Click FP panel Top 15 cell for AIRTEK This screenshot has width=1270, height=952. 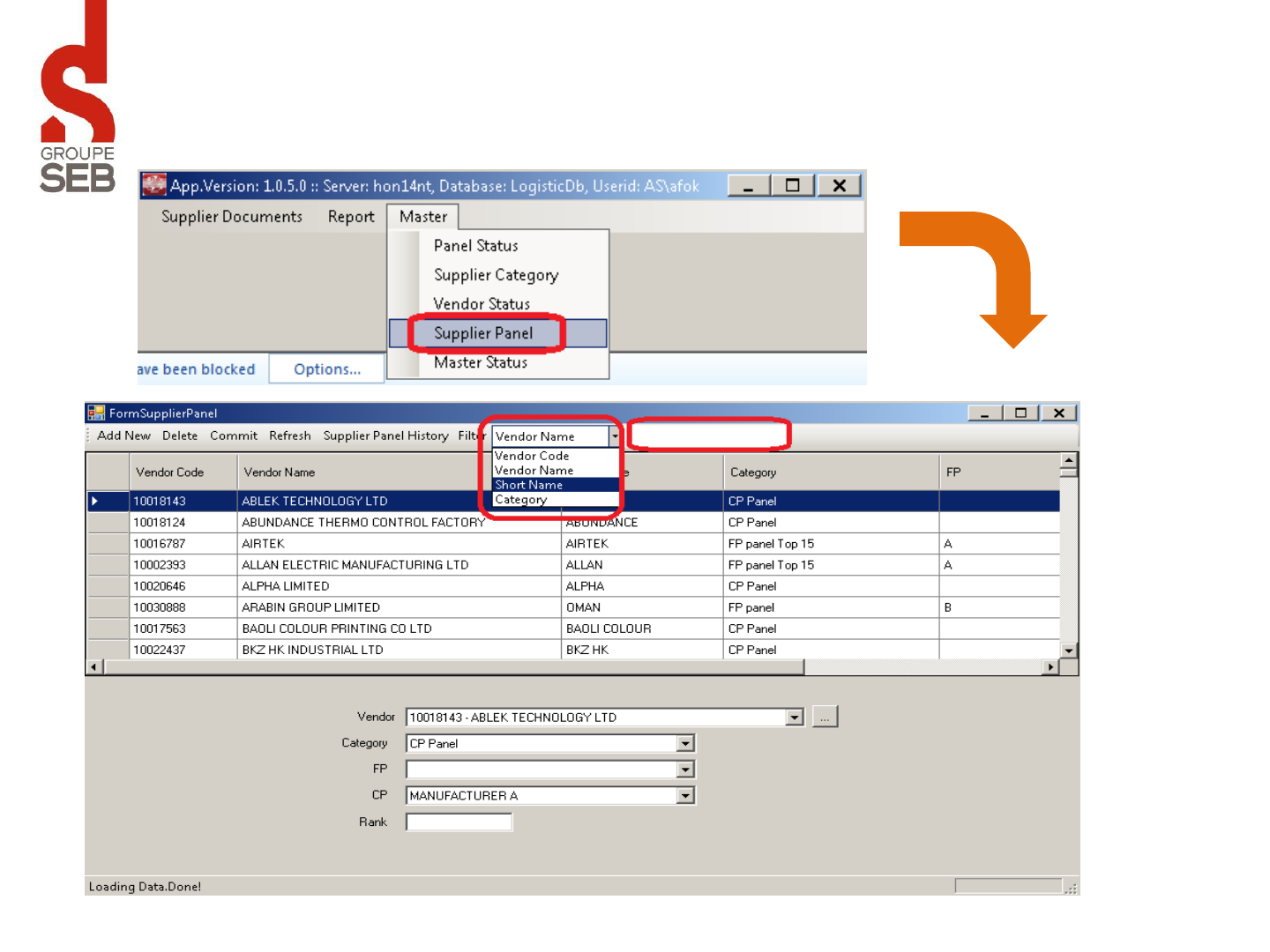click(831, 544)
